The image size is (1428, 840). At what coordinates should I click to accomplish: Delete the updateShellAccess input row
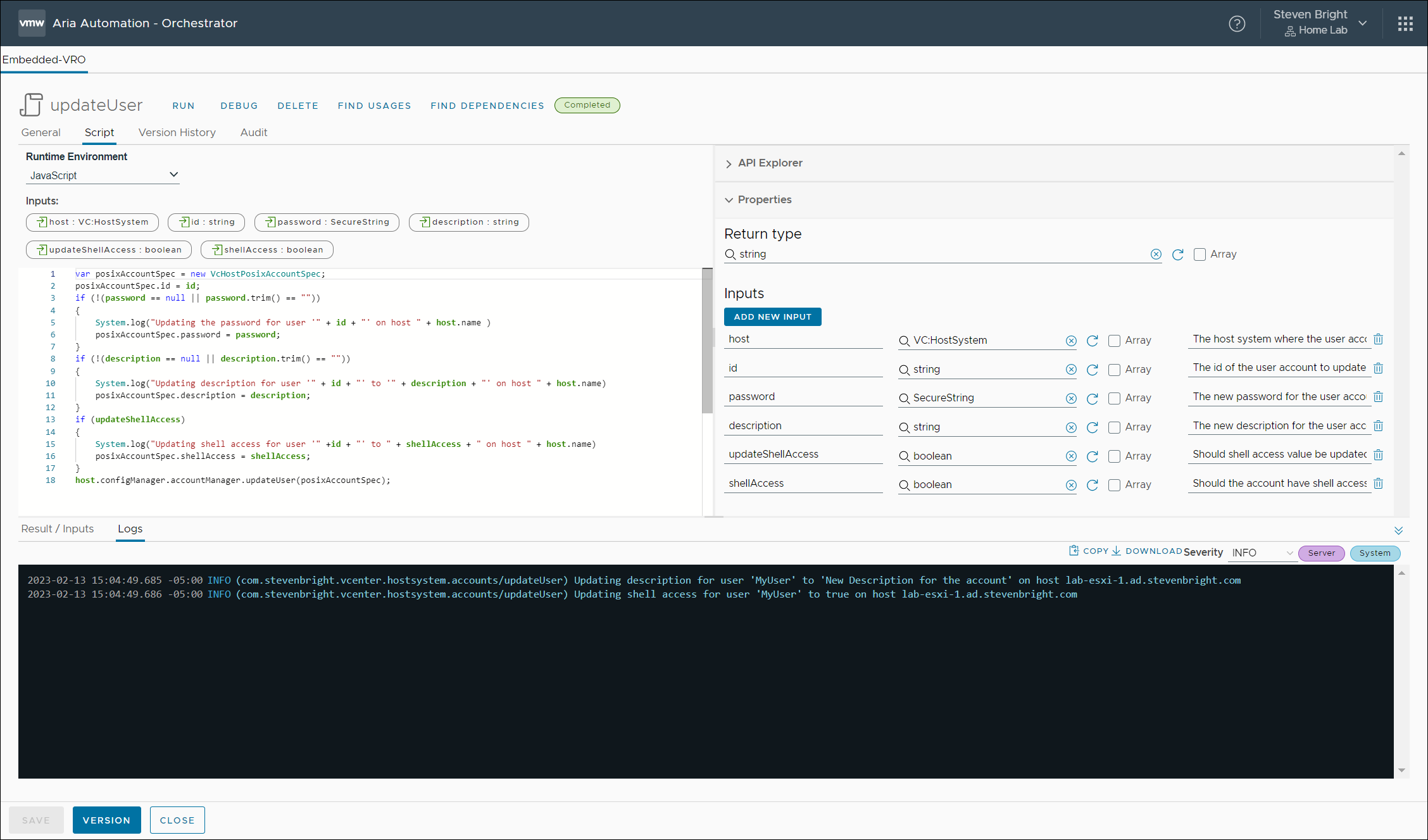1378,454
